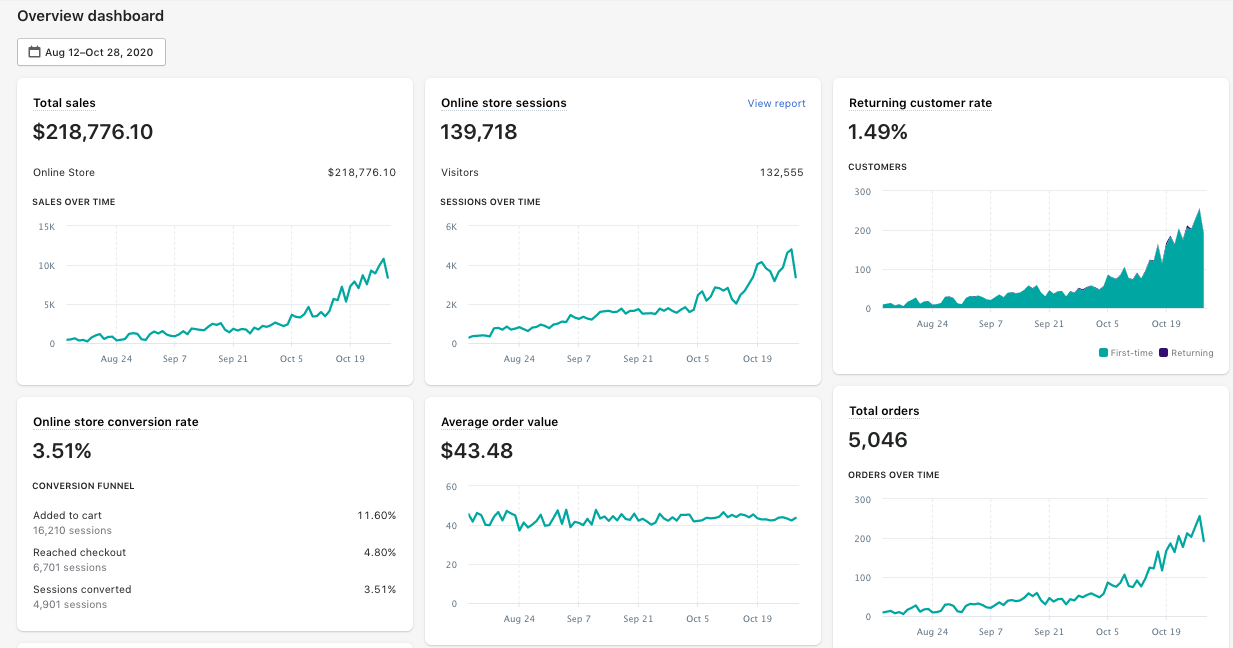Select the "Reached checkout" funnel step
The image size is (1233, 648).
pyautogui.click(x=79, y=552)
